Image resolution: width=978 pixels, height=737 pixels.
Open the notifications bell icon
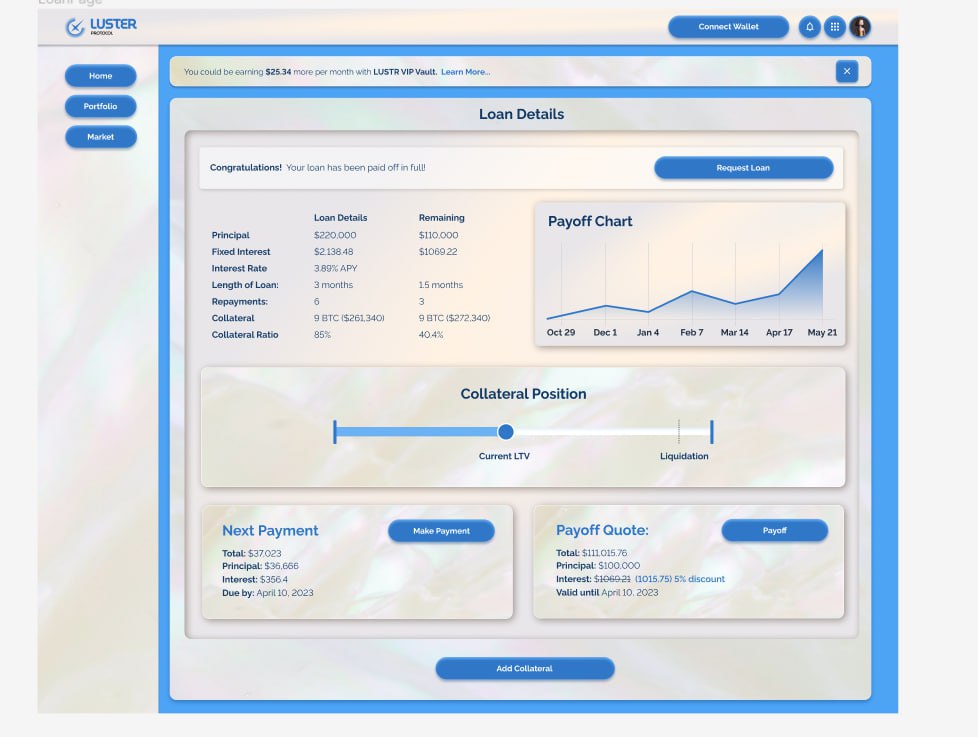[810, 27]
